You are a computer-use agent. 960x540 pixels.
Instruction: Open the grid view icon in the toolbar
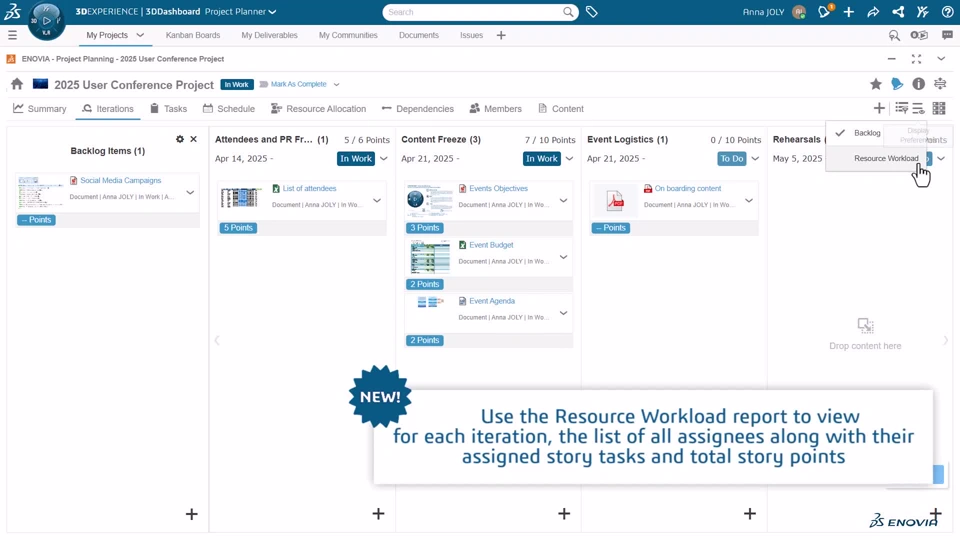[939, 108]
